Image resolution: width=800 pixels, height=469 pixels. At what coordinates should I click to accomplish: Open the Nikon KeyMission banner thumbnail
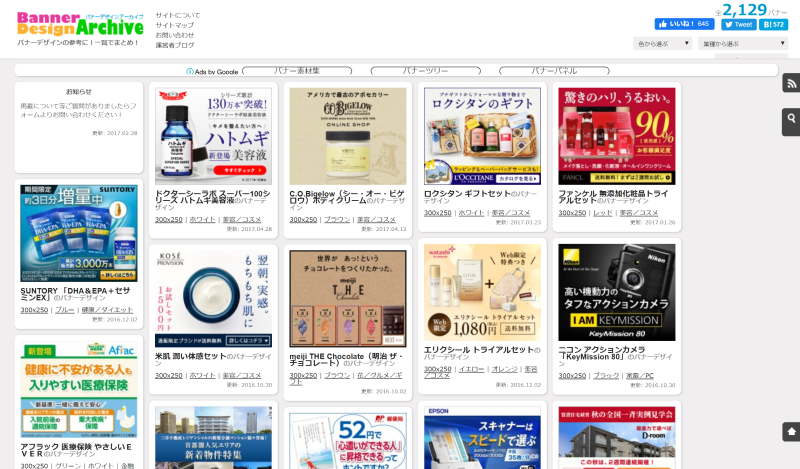point(617,292)
